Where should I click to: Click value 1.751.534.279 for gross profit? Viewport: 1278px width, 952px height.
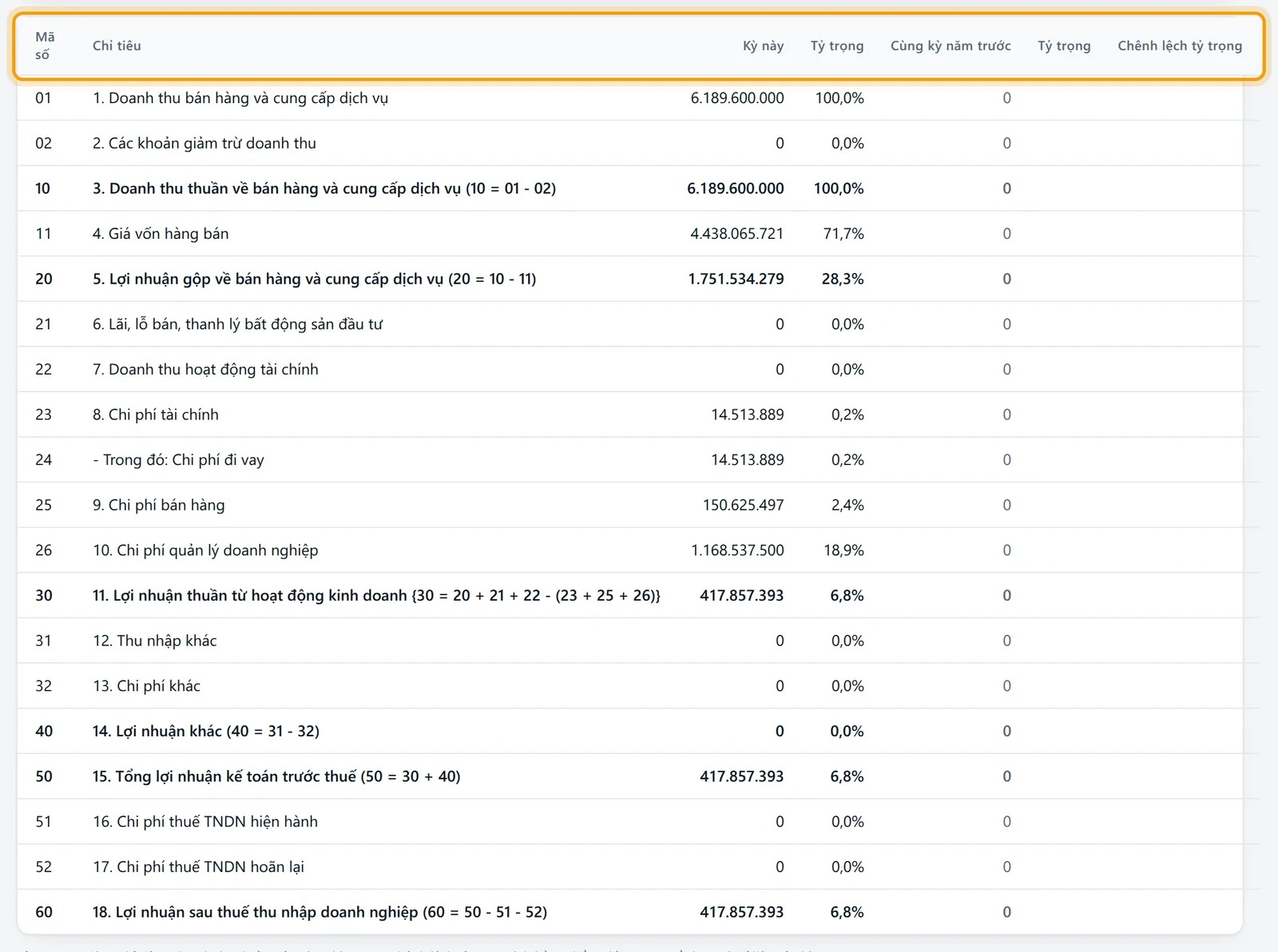(736, 279)
